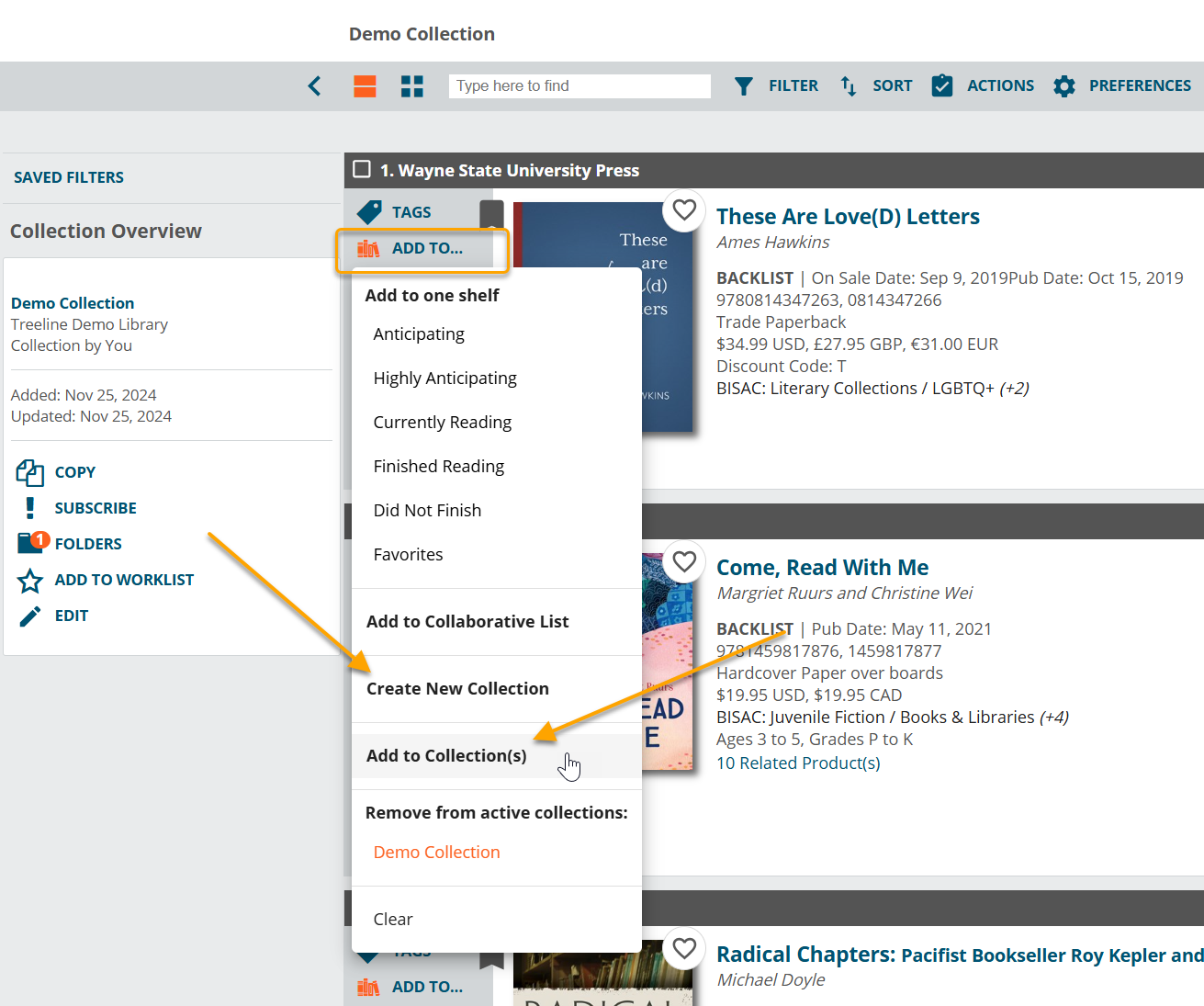This screenshot has width=1204, height=1006.
Task: Favorite These Are Love(D) Letters heart
Action: tap(684, 210)
